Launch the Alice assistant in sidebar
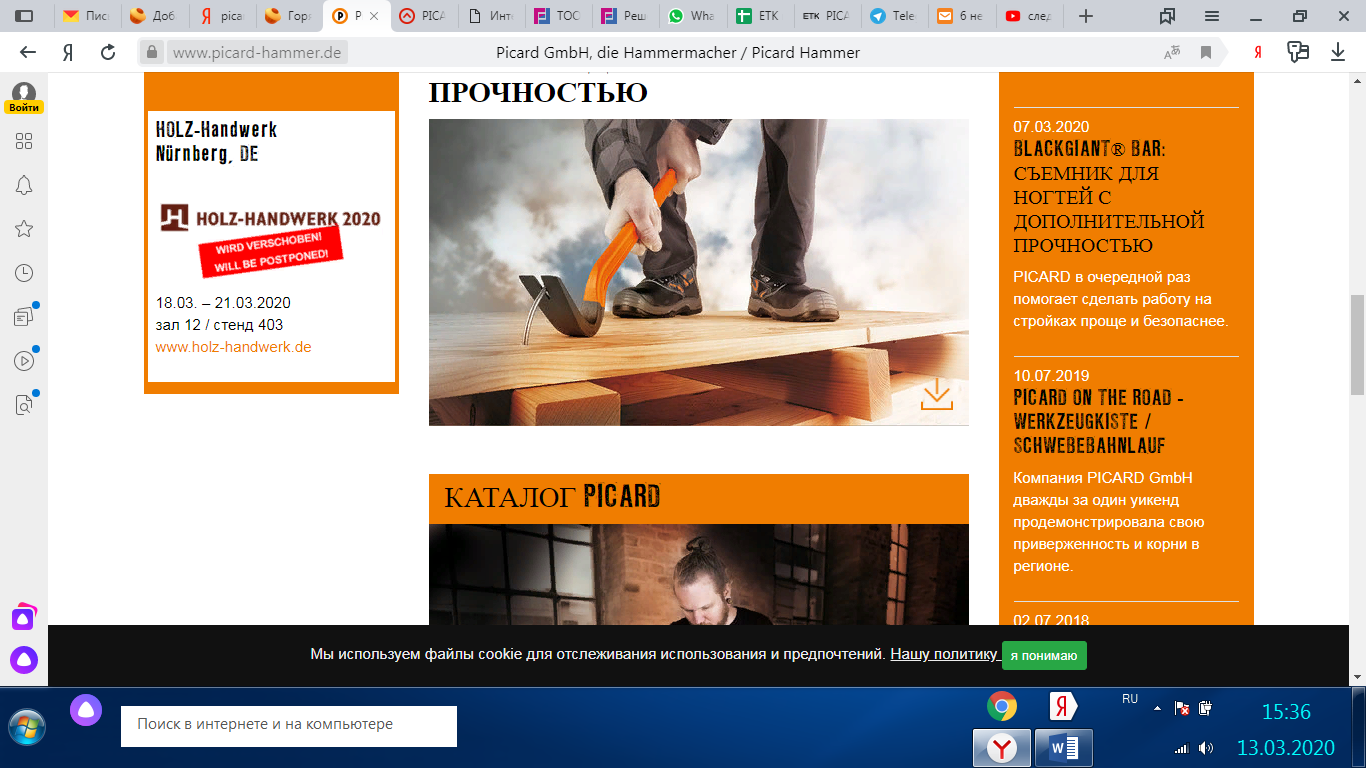The height and width of the screenshot is (768, 1366). click(x=24, y=660)
